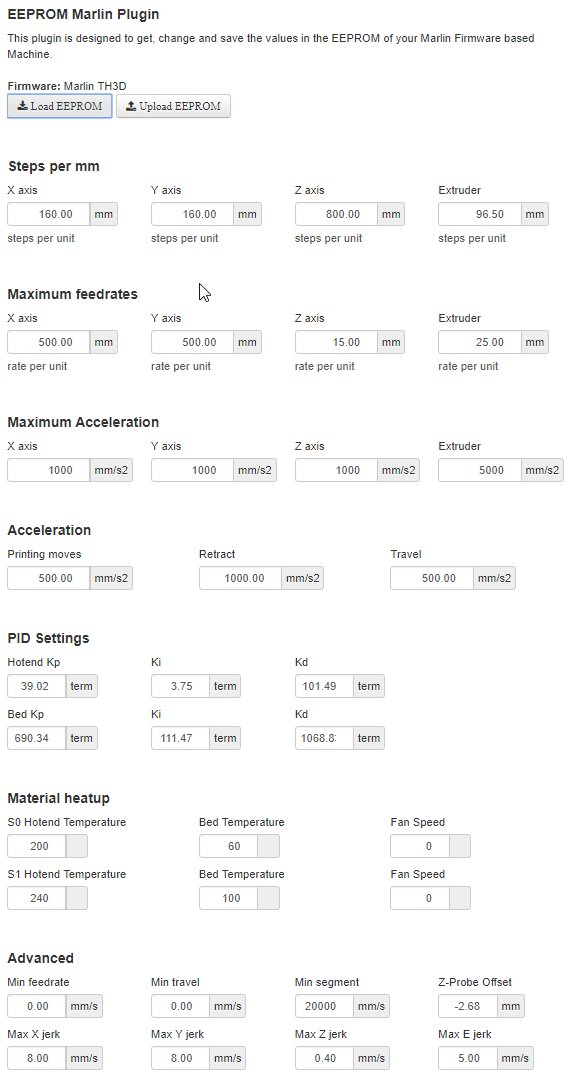Select Max Z jerk field
Screen dimensions: 571x1083
[324, 1058]
